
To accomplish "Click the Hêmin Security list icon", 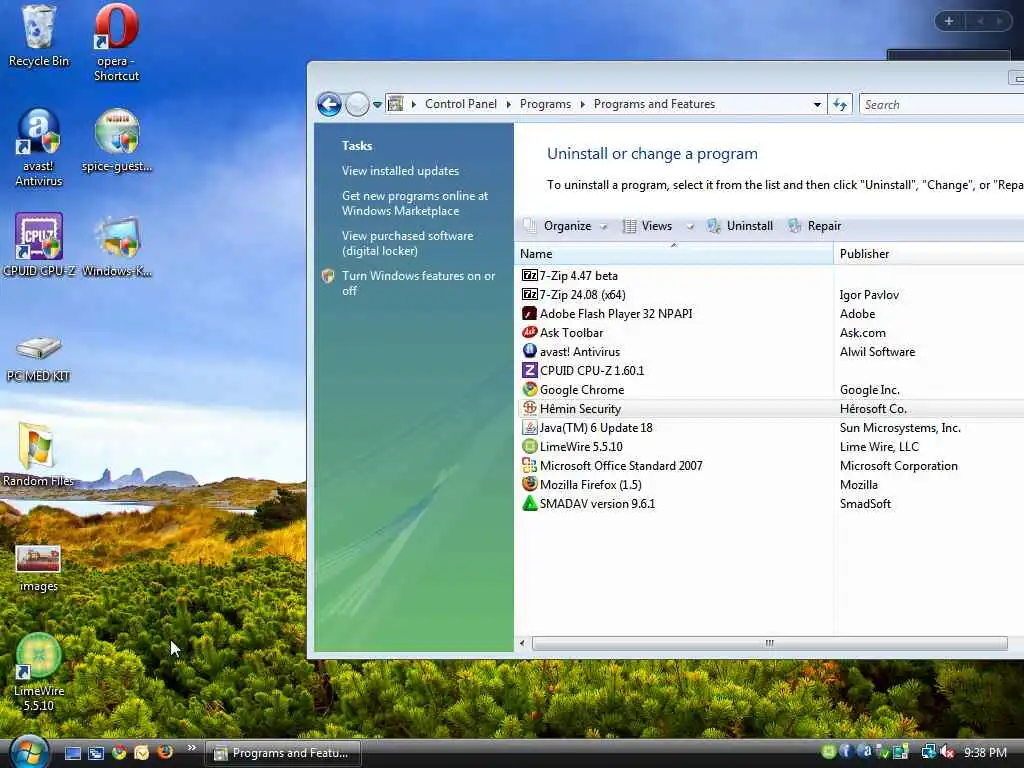I will (530, 408).
